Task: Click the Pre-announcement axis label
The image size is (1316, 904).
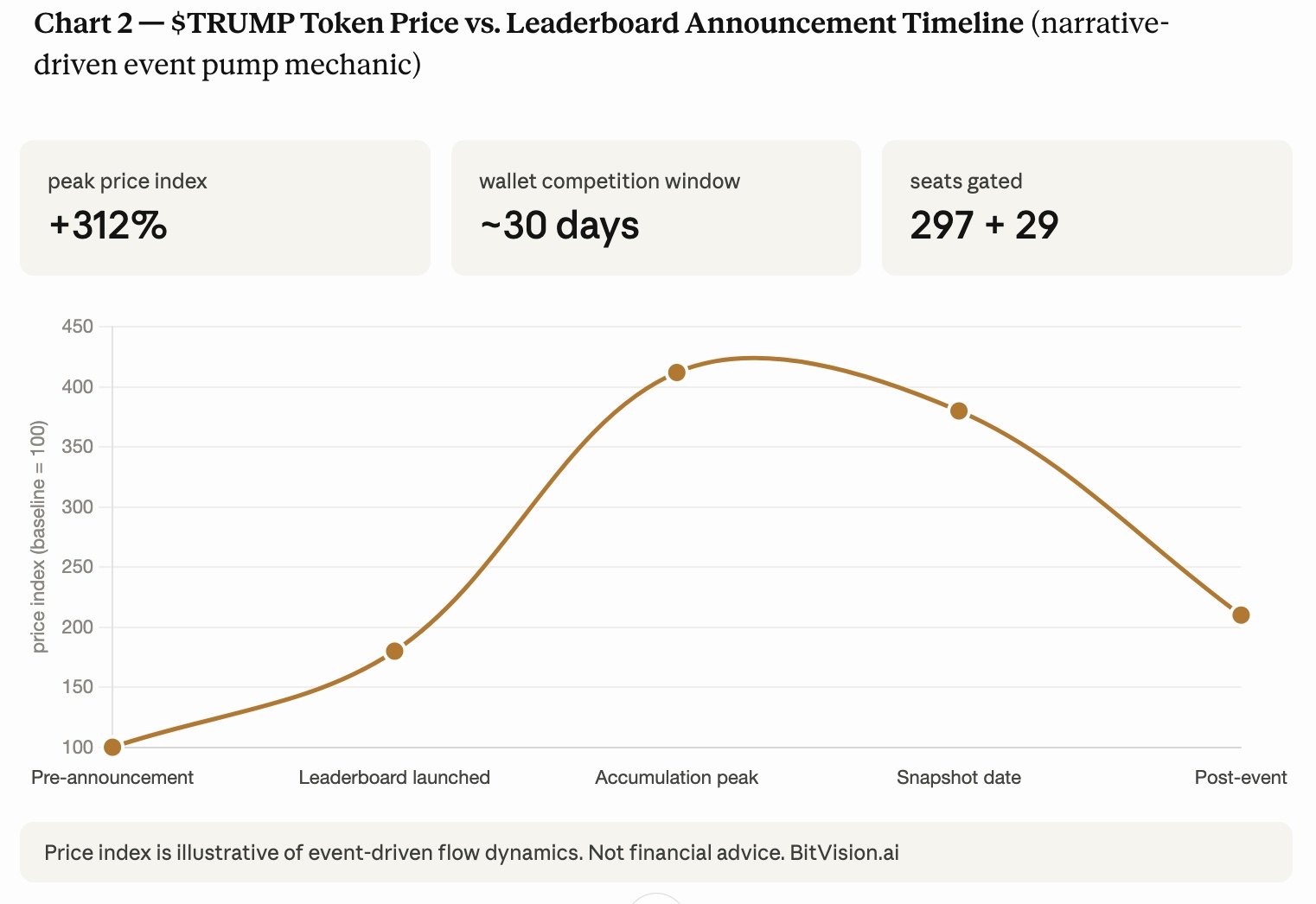Action: tap(112, 777)
